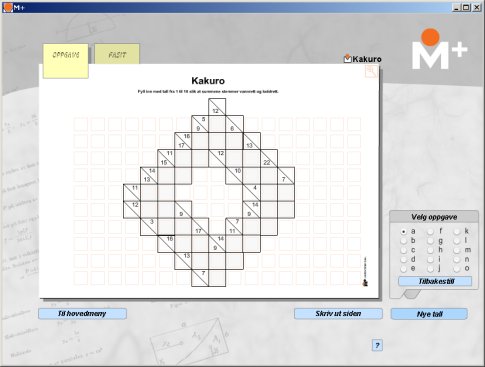The height and width of the screenshot is (367, 485).
Task: Select exercise option f
Action: tap(431, 231)
